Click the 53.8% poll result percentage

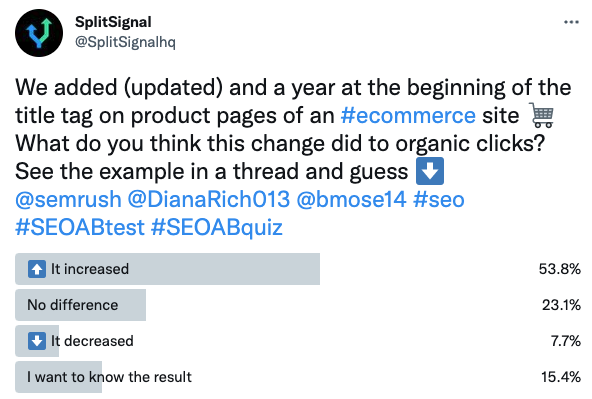pos(560,269)
